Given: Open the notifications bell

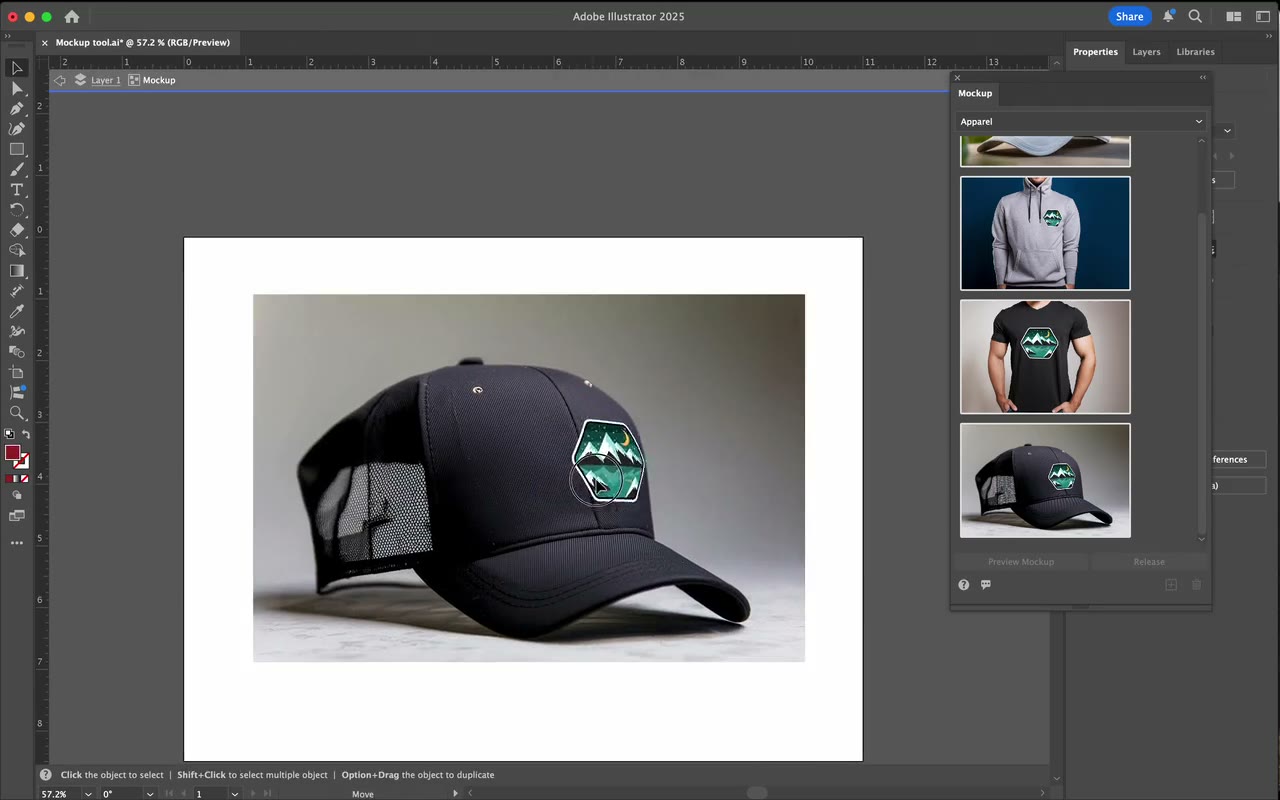Looking at the screenshot, I should (x=1168, y=16).
